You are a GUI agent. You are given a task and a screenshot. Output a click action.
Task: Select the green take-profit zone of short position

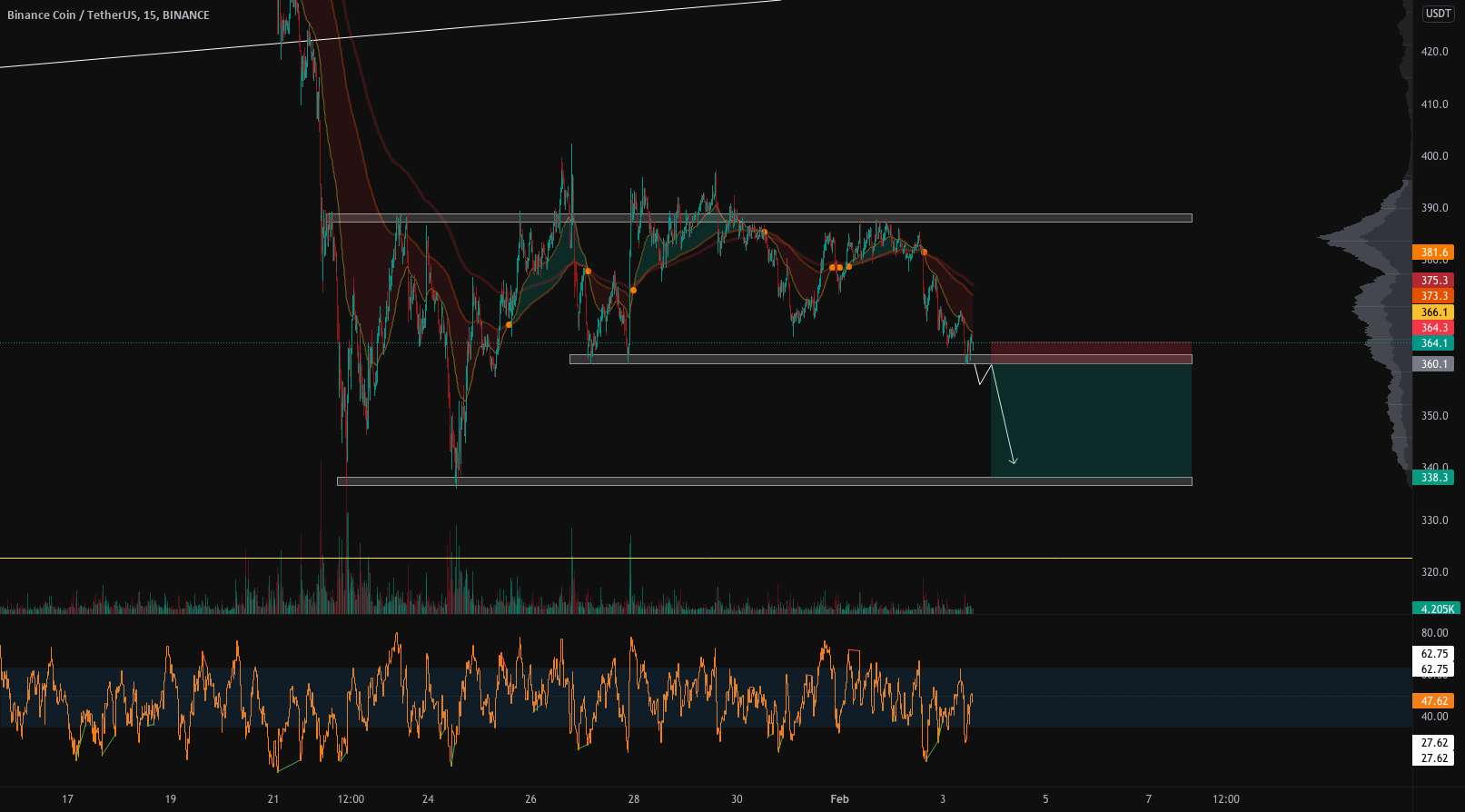coord(1091,420)
